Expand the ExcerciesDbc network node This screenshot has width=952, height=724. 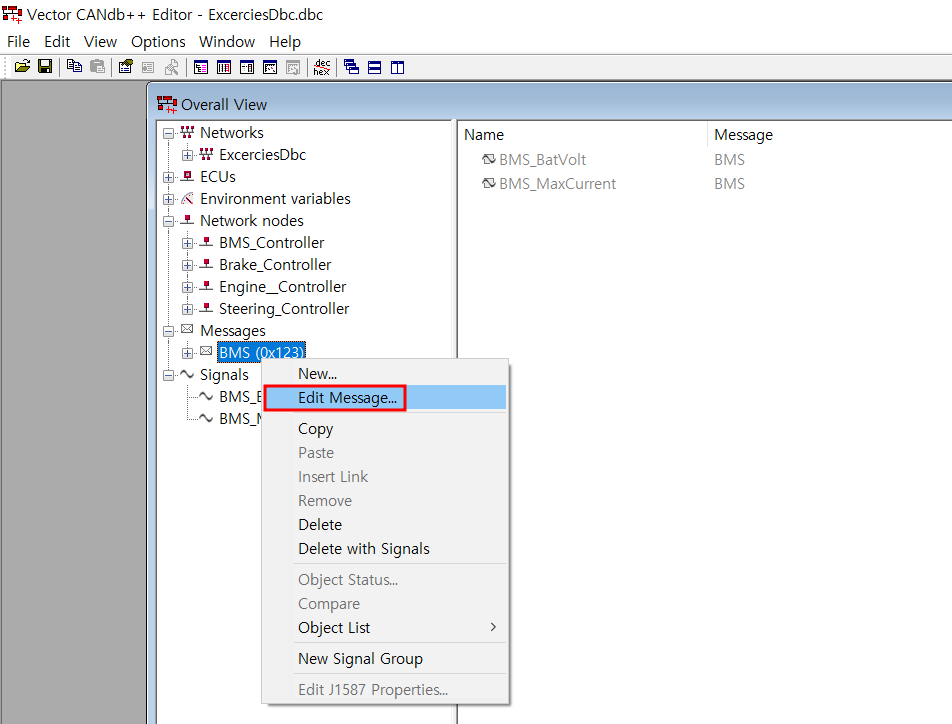click(188, 155)
